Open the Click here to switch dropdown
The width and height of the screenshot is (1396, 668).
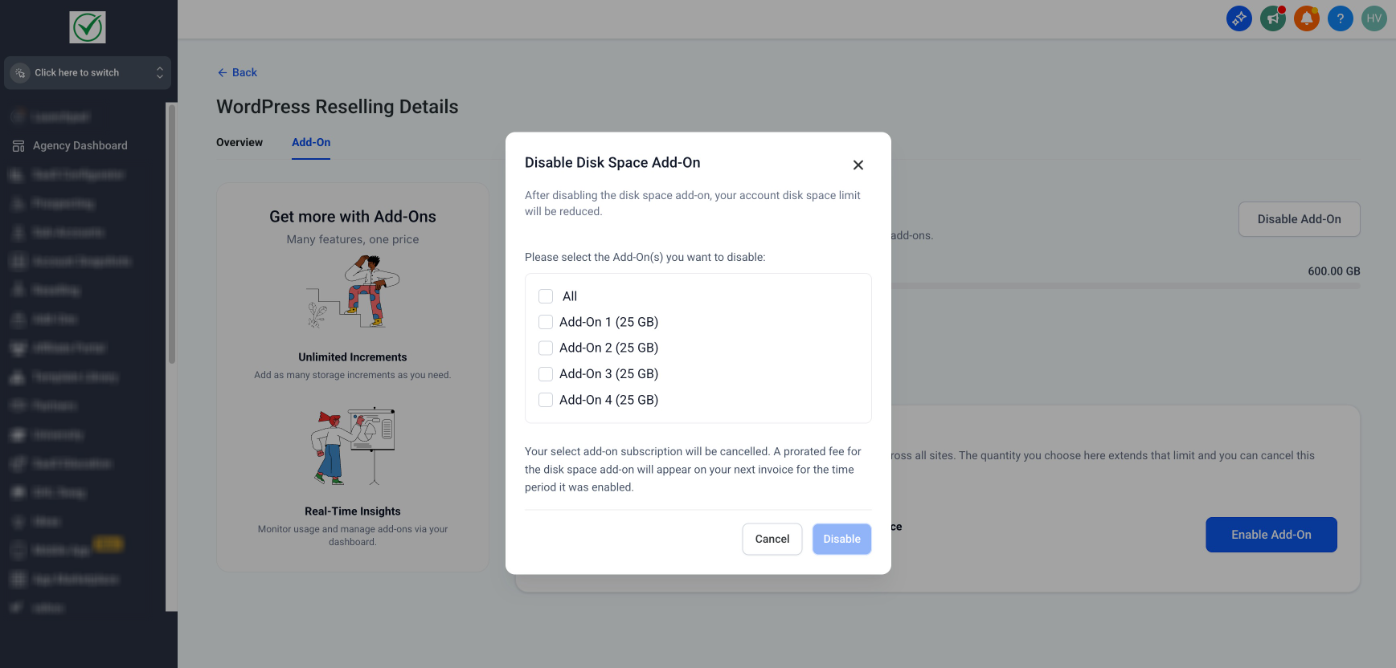point(88,73)
